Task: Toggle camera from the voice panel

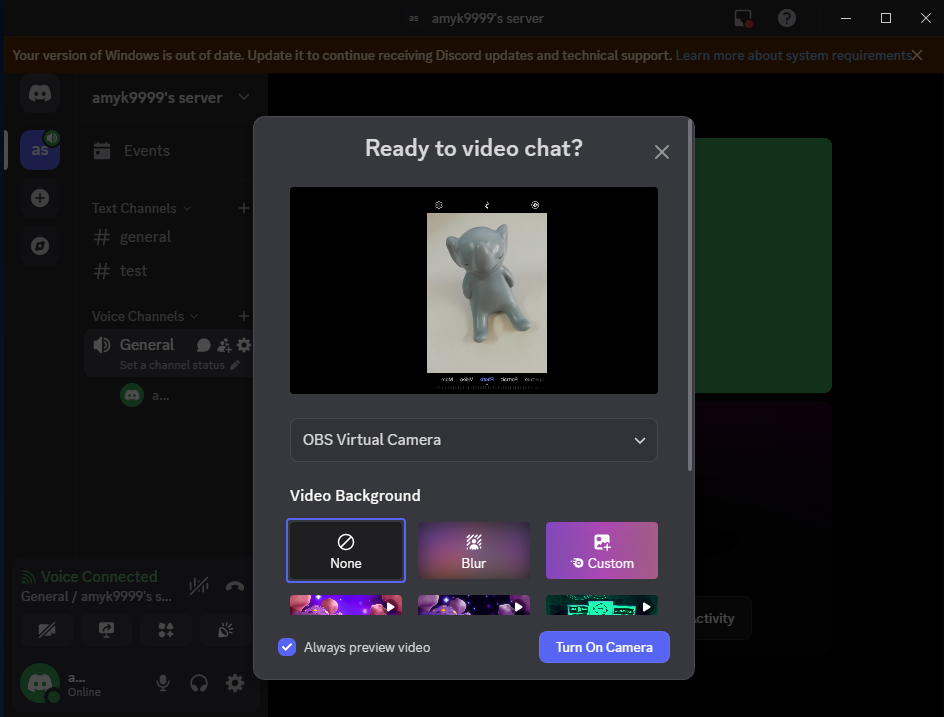Action: click(46, 630)
